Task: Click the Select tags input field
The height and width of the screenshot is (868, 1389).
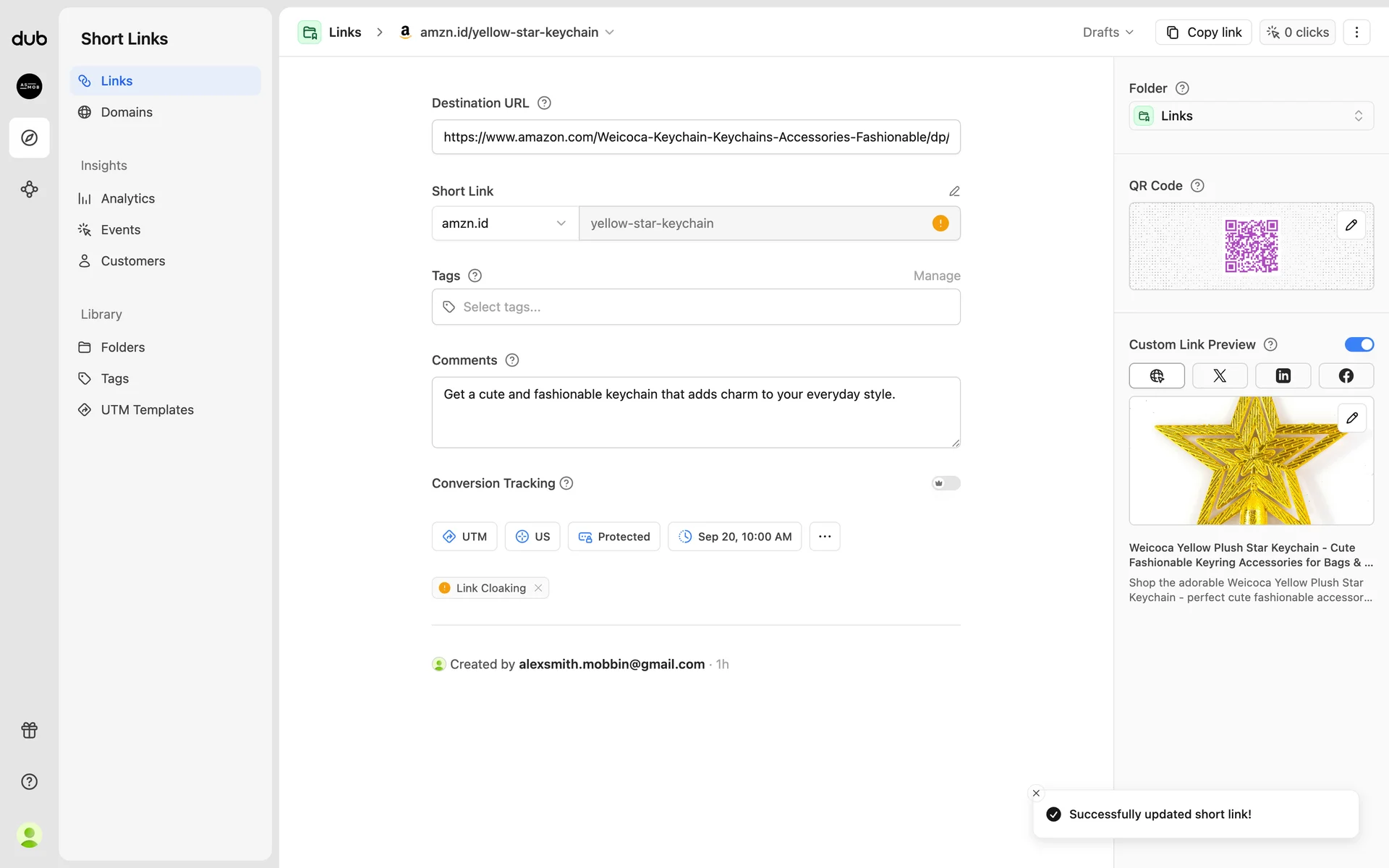Action: tap(695, 307)
